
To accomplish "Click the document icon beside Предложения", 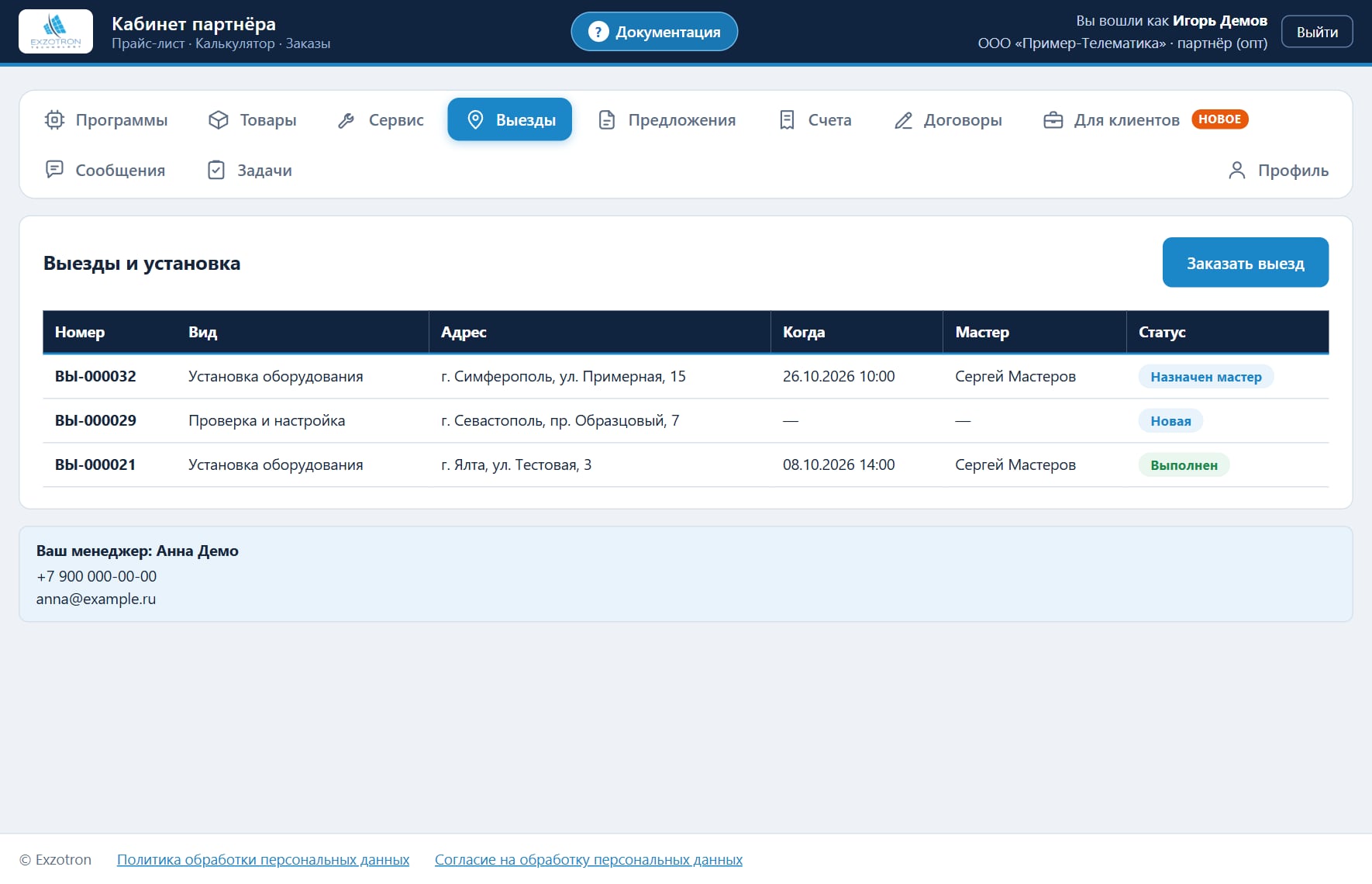I will click(607, 119).
